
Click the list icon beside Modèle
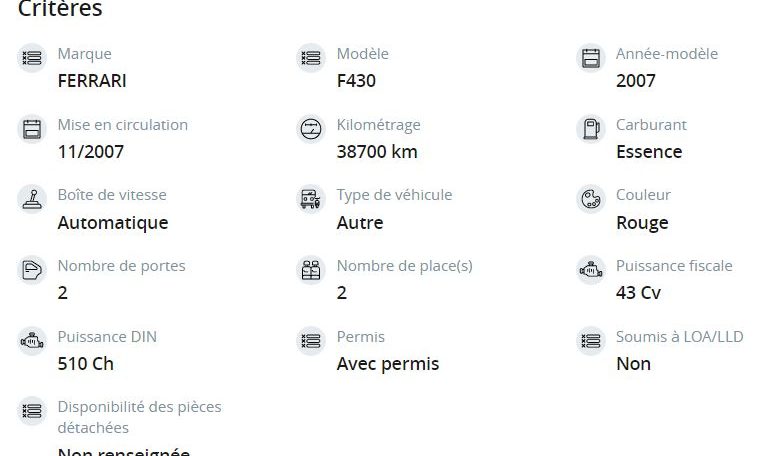coord(311,58)
